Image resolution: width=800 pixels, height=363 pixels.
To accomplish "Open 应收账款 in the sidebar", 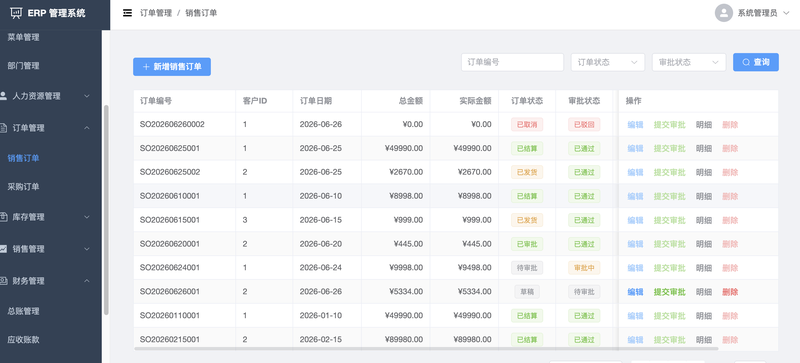I will (x=23, y=339).
